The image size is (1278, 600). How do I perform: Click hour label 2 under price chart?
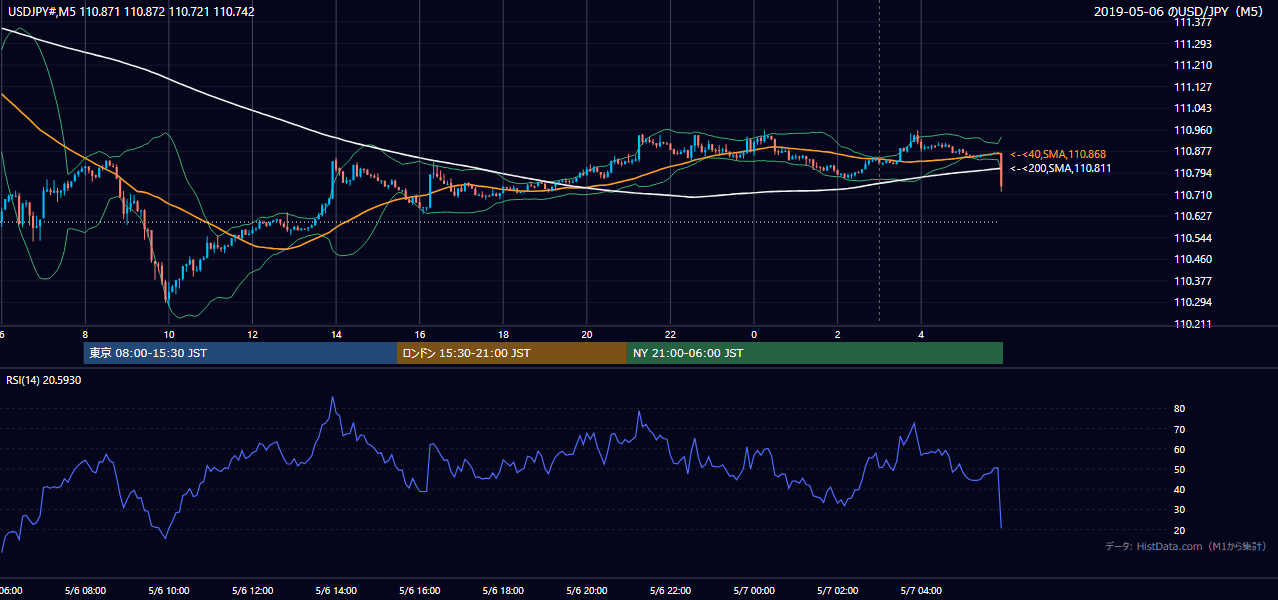(x=837, y=334)
